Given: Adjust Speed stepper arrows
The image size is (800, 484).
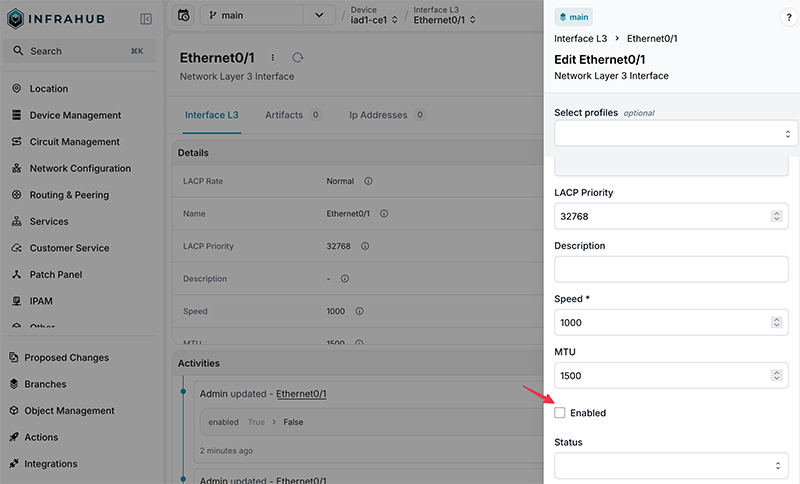Looking at the screenshot, I should [777, 322].
